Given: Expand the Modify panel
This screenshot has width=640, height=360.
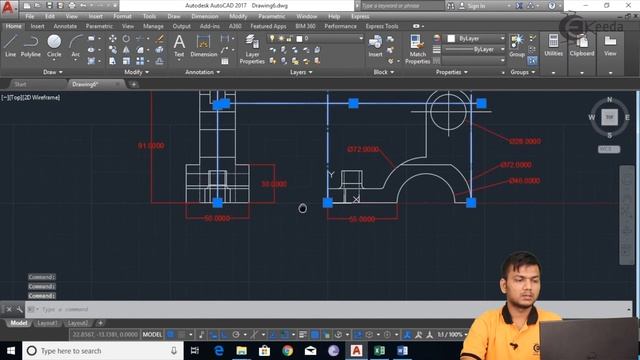Looking at the screenshot, I should [136, 72].
